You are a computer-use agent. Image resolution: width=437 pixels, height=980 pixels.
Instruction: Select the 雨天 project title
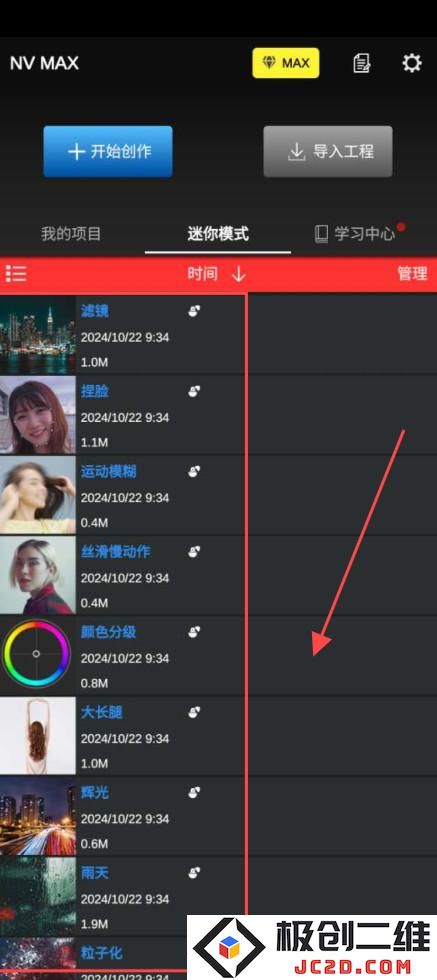click(94, 872)
